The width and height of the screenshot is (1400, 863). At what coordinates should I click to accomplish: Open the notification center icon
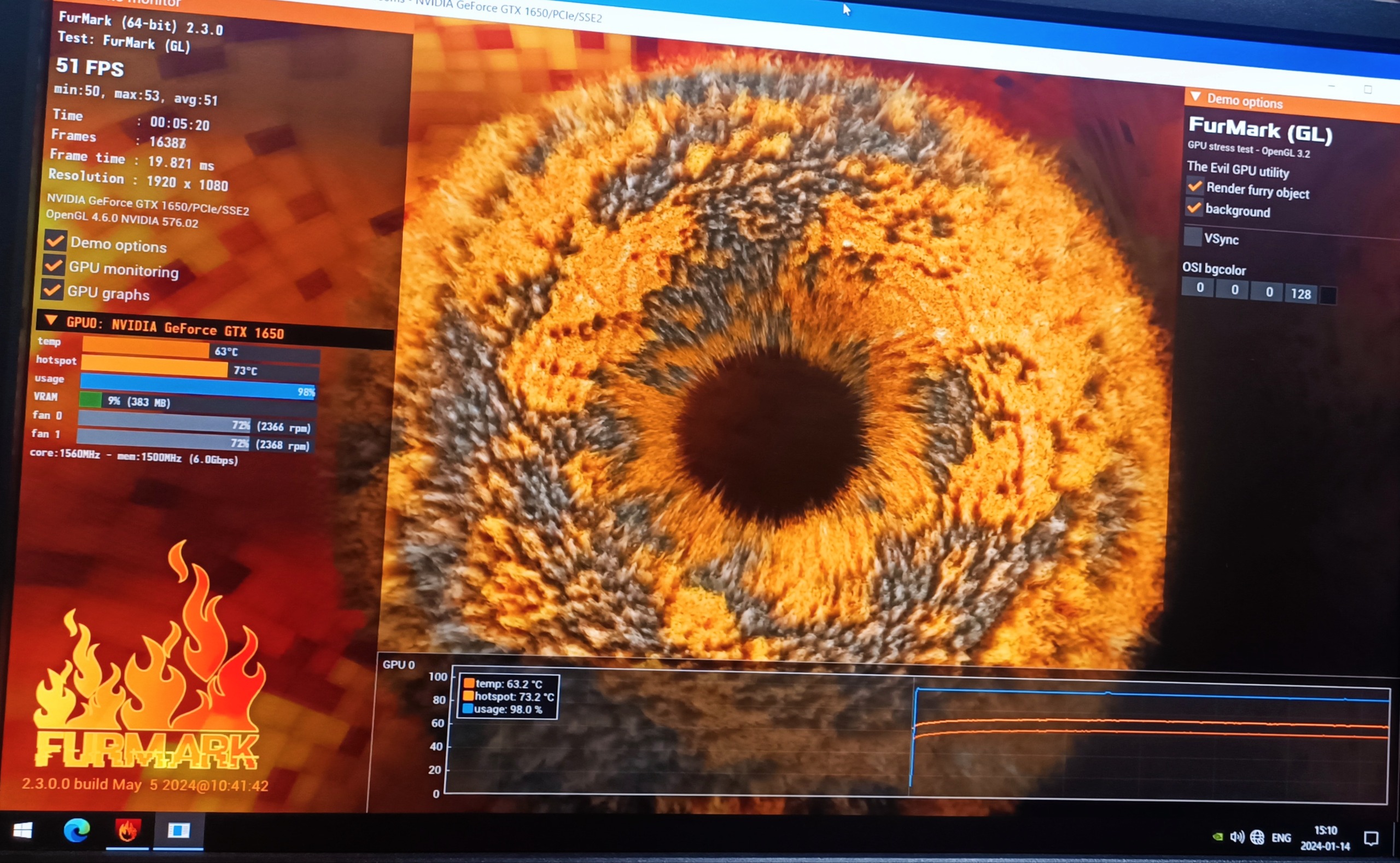coord(1371,838)
